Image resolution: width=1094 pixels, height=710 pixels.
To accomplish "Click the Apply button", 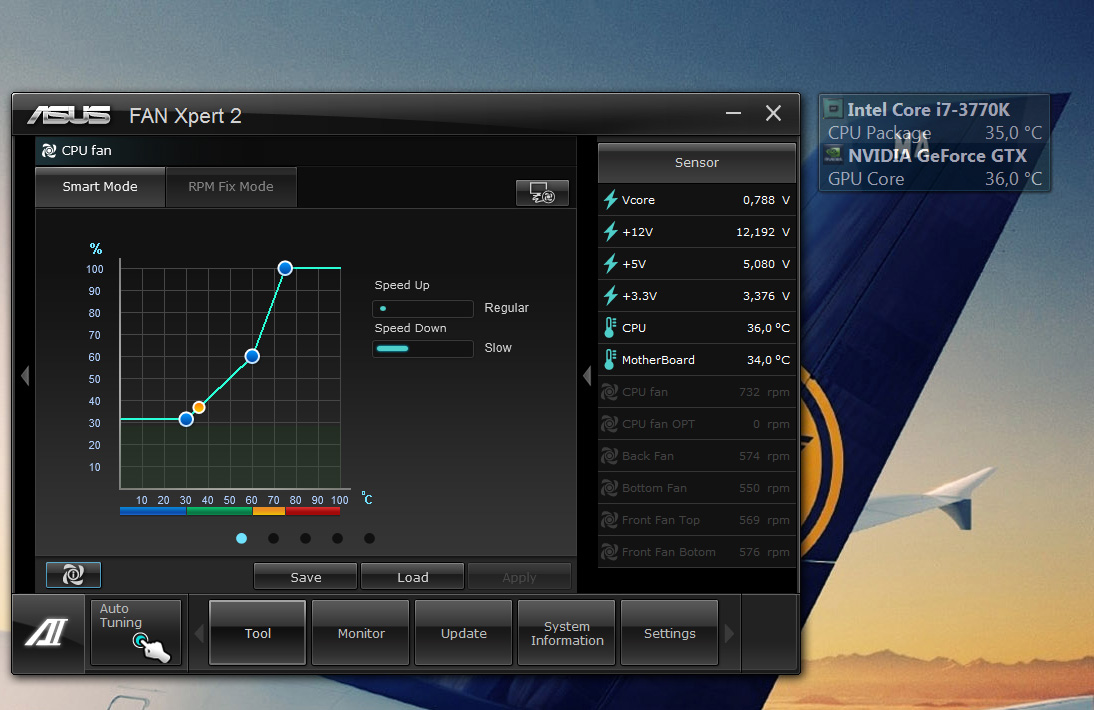I will 519,577.
